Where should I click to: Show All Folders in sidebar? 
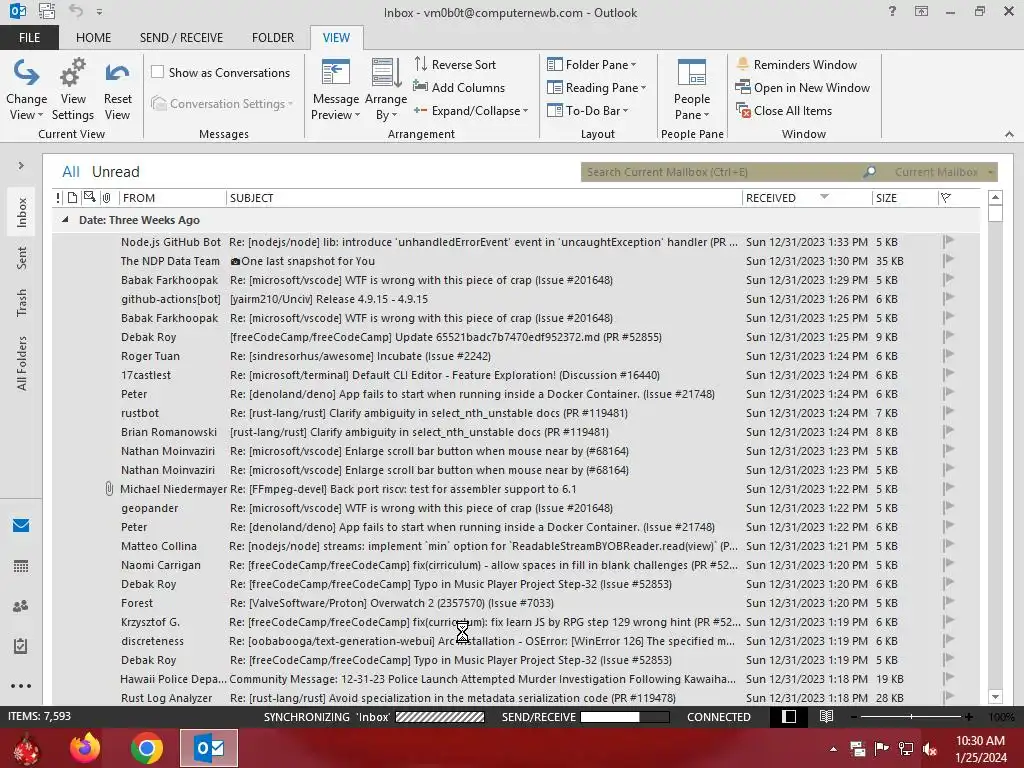click(x=22, y=364)
